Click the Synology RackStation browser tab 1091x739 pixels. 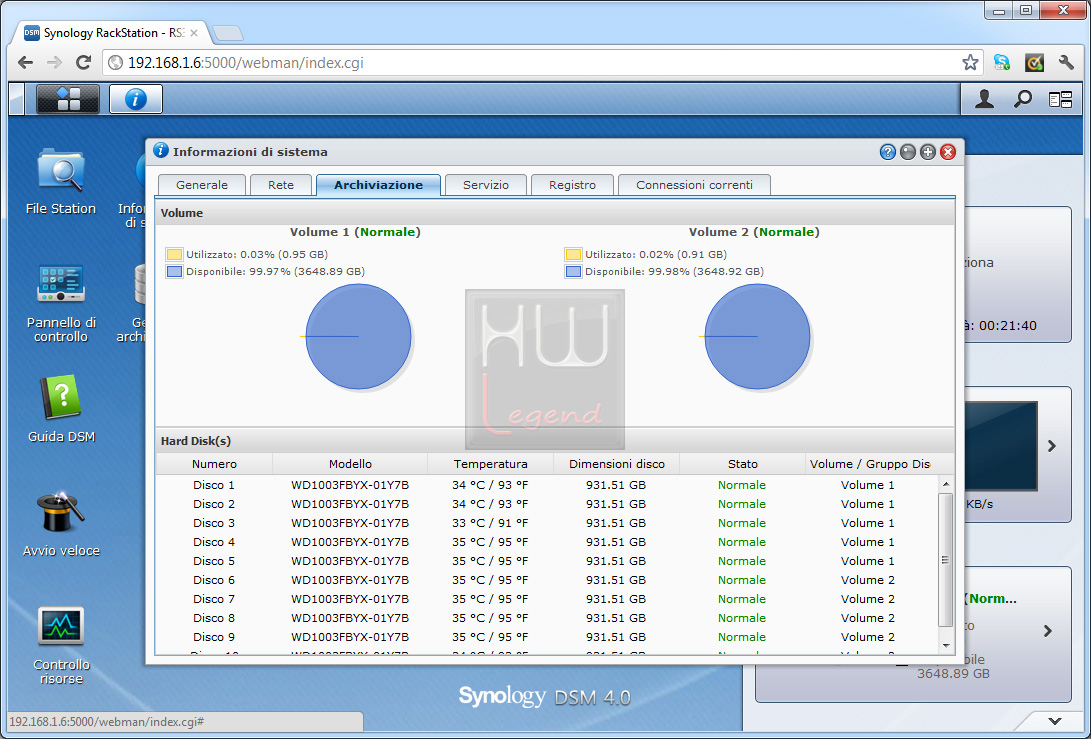(111, 33)
